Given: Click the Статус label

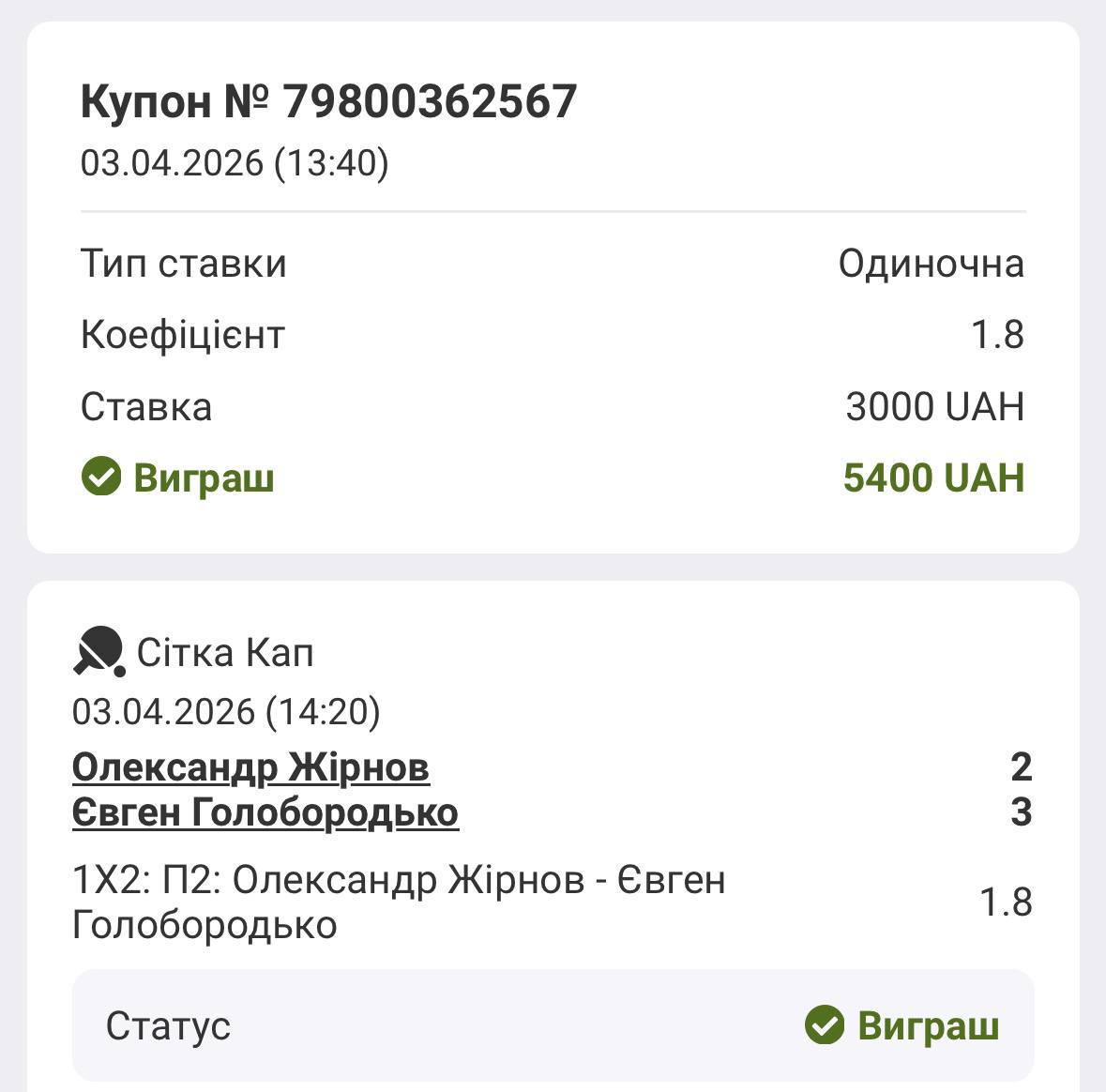Looking at the screenshot, I should [x=168, y=1025].
